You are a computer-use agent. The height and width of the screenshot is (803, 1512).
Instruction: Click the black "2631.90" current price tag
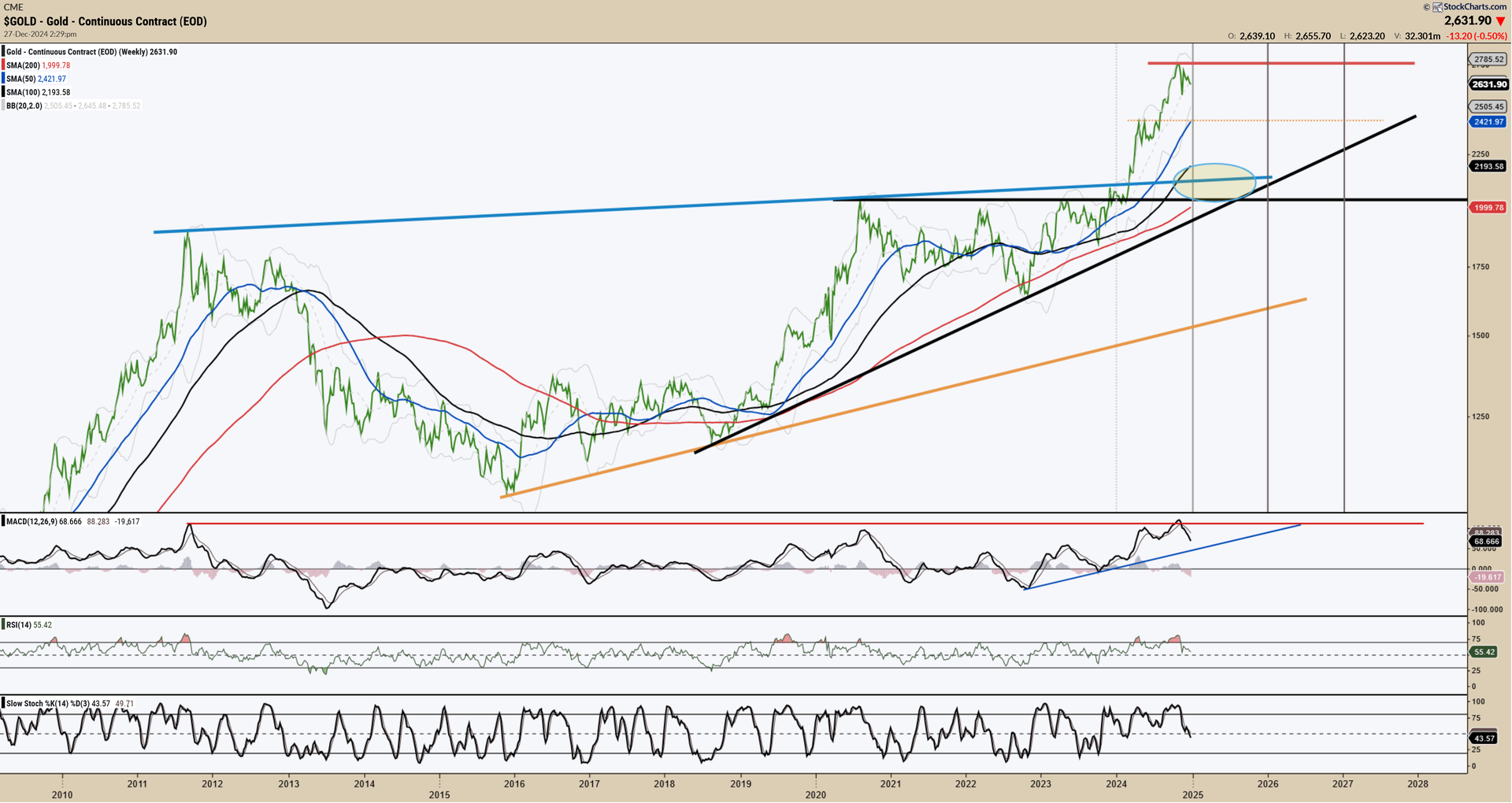(x=1488, y=84)
